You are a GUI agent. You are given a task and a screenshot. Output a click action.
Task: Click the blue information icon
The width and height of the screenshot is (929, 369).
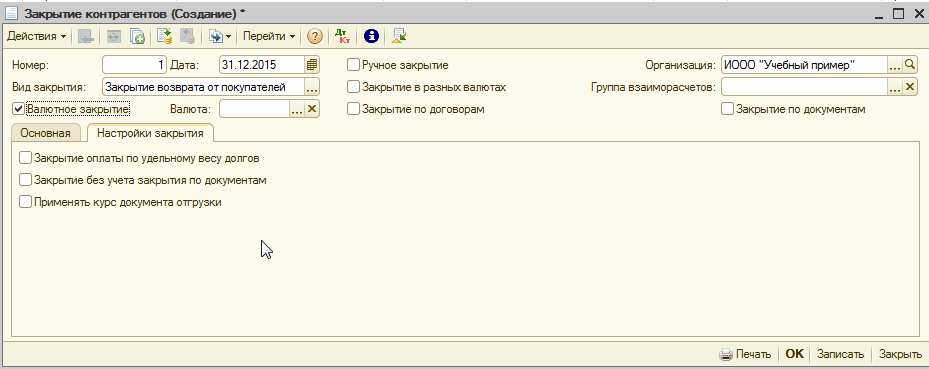pos(371,37)
